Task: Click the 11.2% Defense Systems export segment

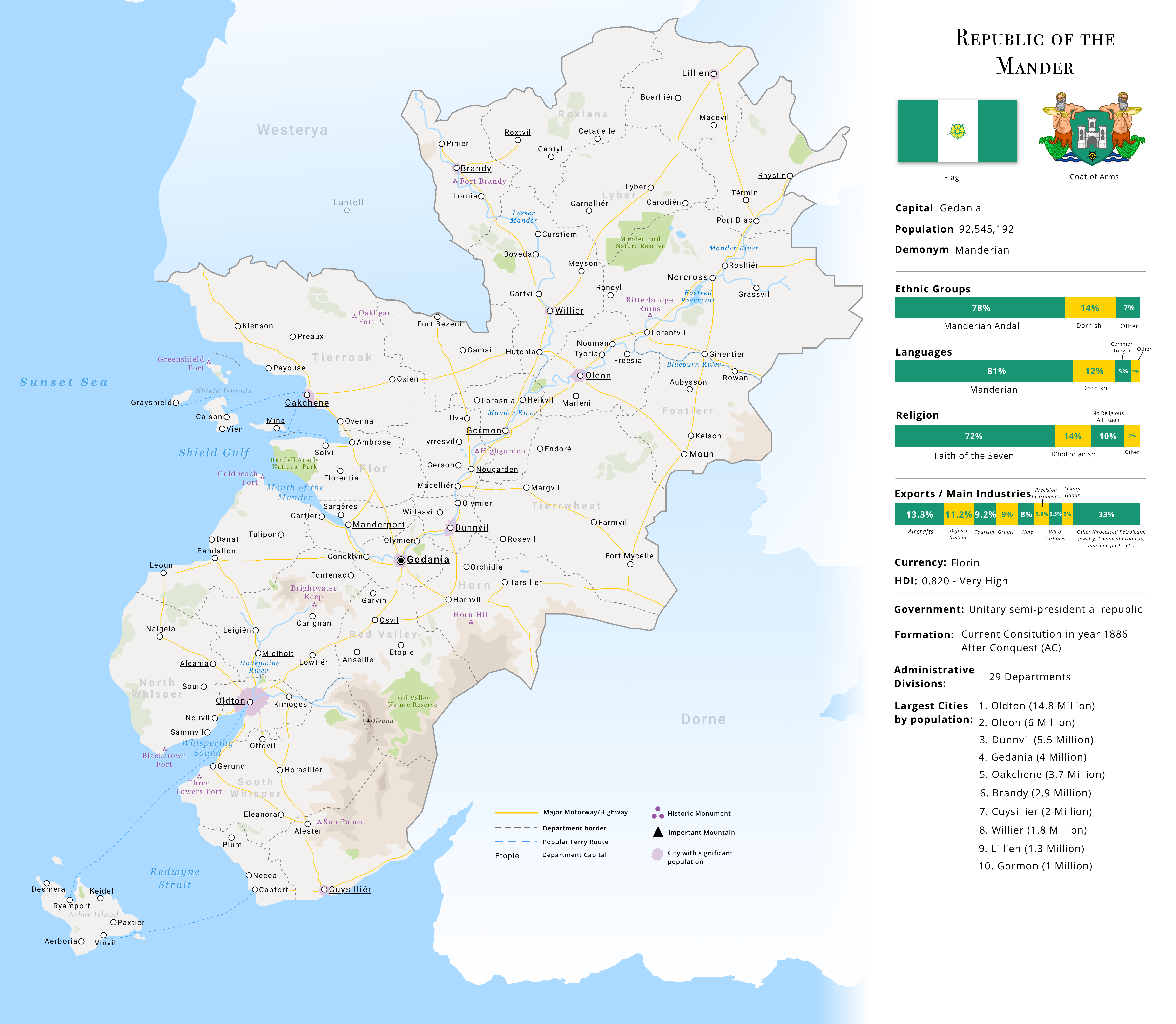Action: point(959,514)
